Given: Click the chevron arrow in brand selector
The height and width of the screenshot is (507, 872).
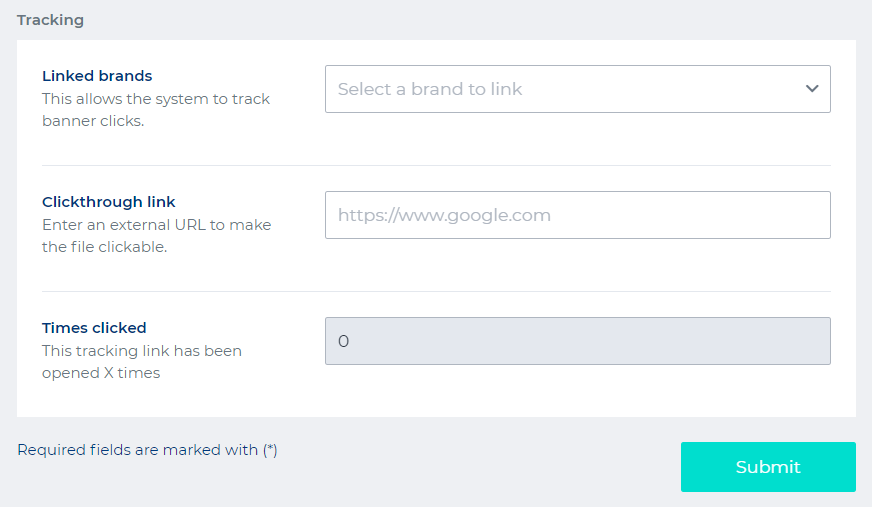Looking at the screenshot, I should point(812,89).
